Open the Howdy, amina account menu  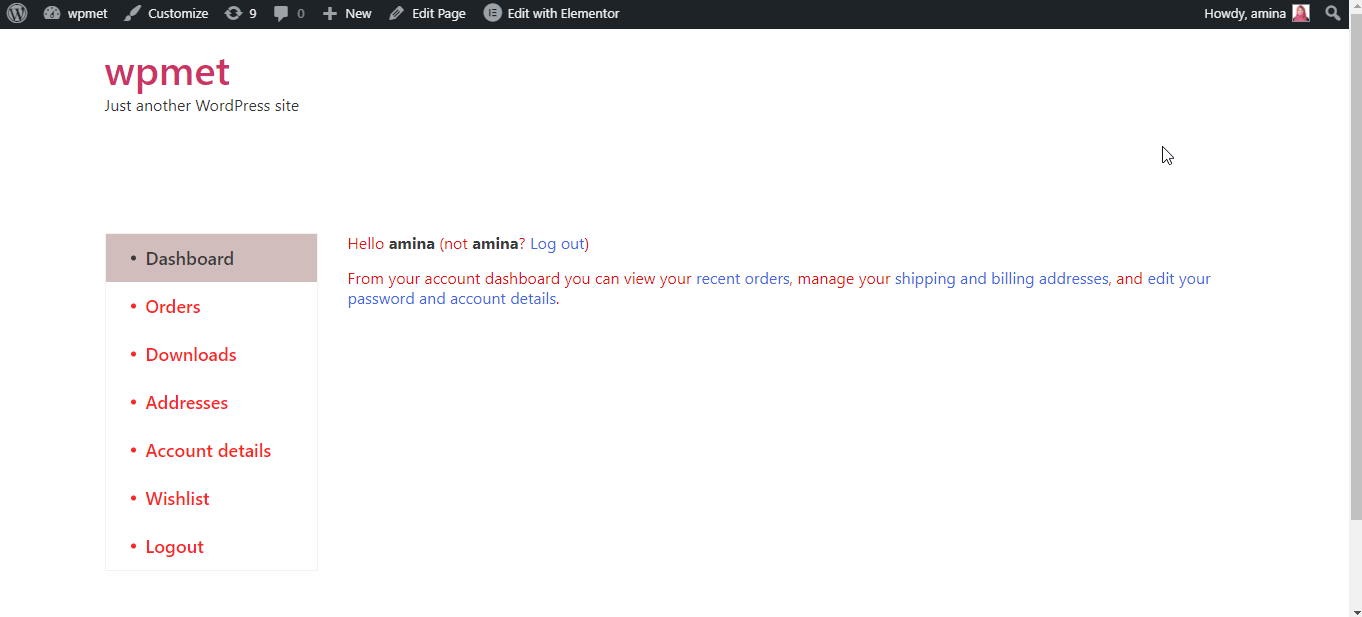[1257, 14]
